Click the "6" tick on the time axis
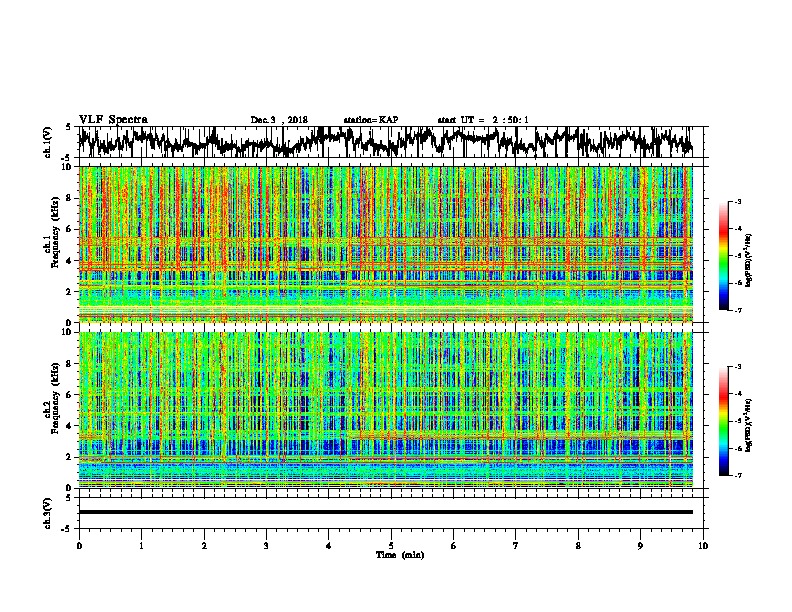The image size is (792, 612). (x=454, y=546)
